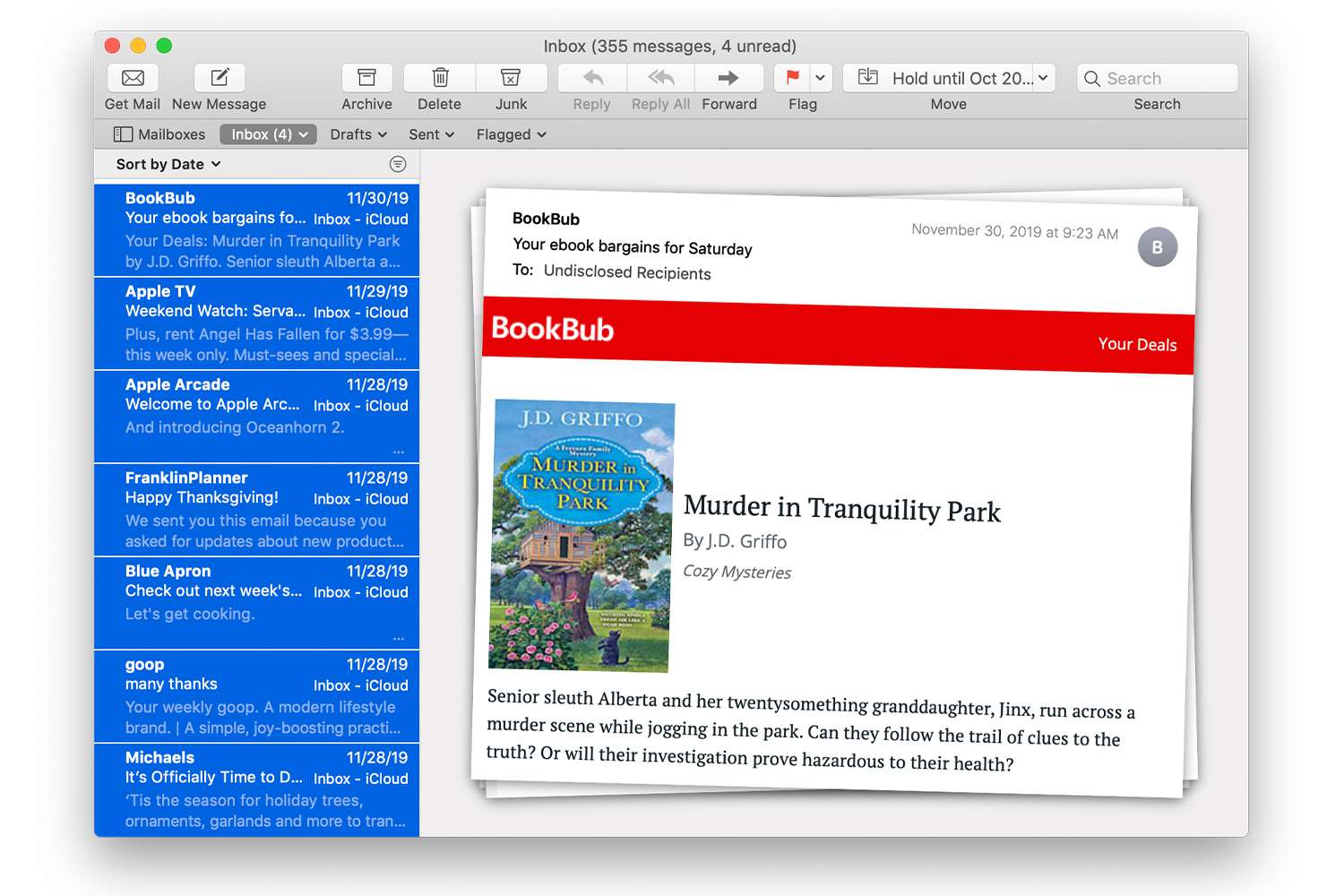
Task: Click the Cozy Mysteries genre text
Action: pyautogui.click(x=737, y=572)
